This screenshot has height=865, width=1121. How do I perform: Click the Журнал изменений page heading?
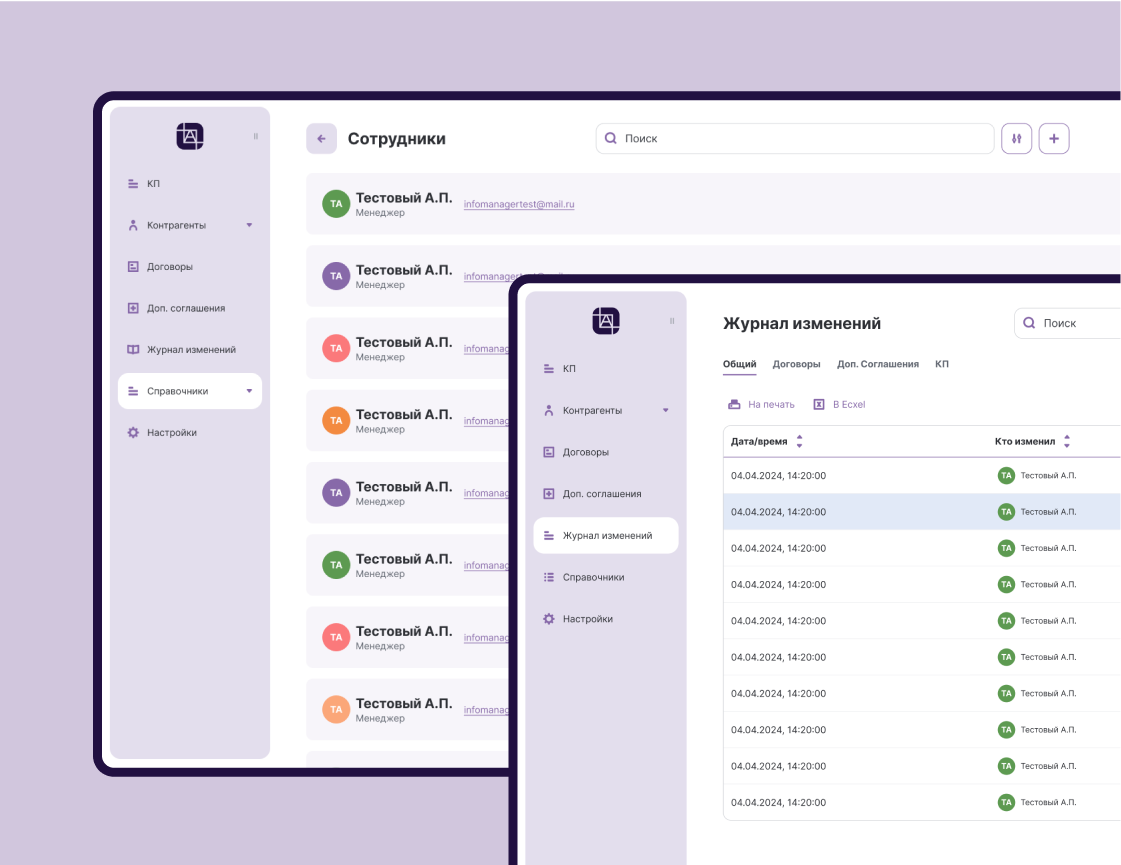(802, 324)
